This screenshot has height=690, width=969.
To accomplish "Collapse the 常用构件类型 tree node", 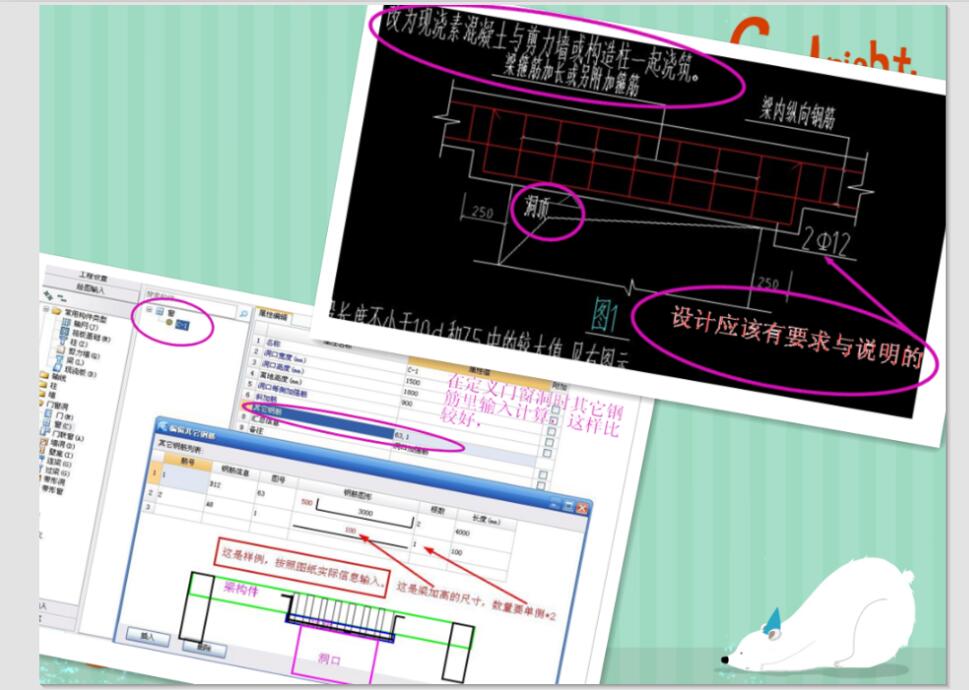I will [x=46, y=309].
